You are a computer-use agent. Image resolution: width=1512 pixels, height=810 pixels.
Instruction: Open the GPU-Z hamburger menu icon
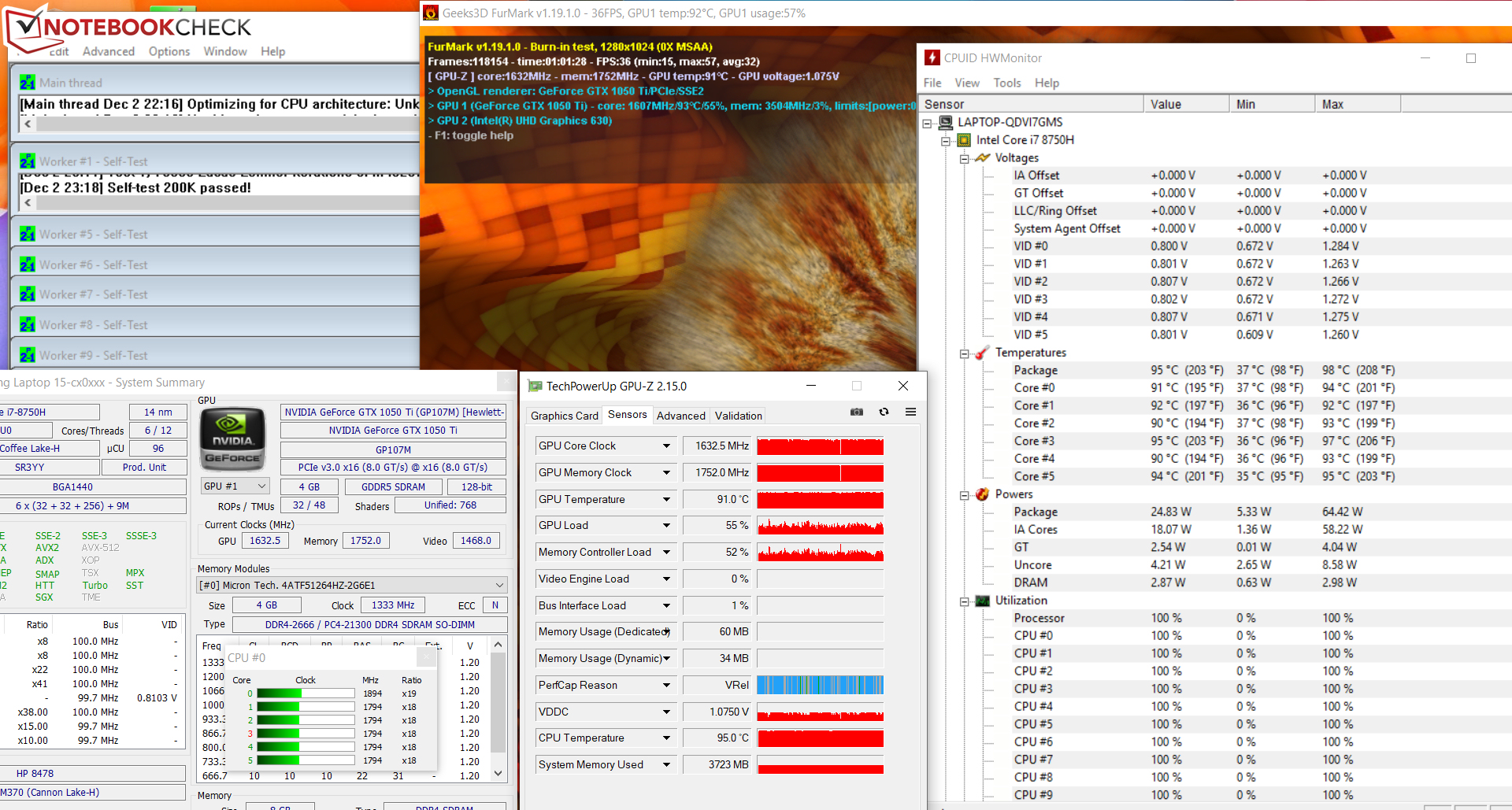910,412
